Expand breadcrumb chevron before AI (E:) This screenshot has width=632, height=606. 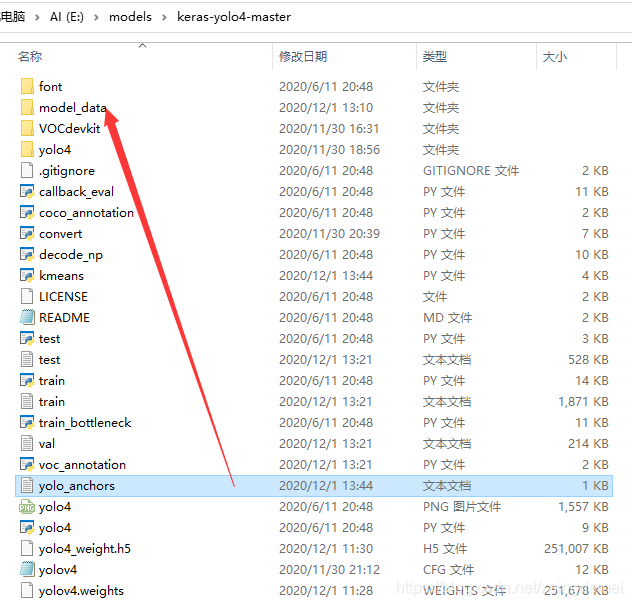[37, 17]
